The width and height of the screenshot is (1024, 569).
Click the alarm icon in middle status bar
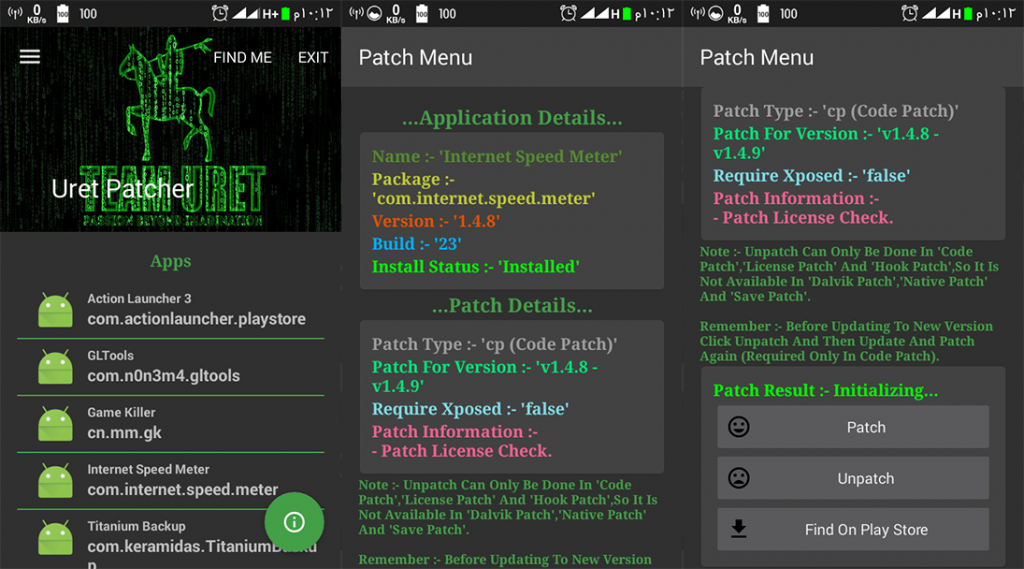pos(568,13)
